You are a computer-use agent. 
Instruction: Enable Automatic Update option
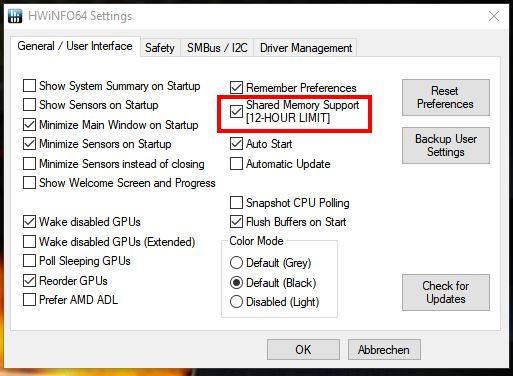pos(236,164)
